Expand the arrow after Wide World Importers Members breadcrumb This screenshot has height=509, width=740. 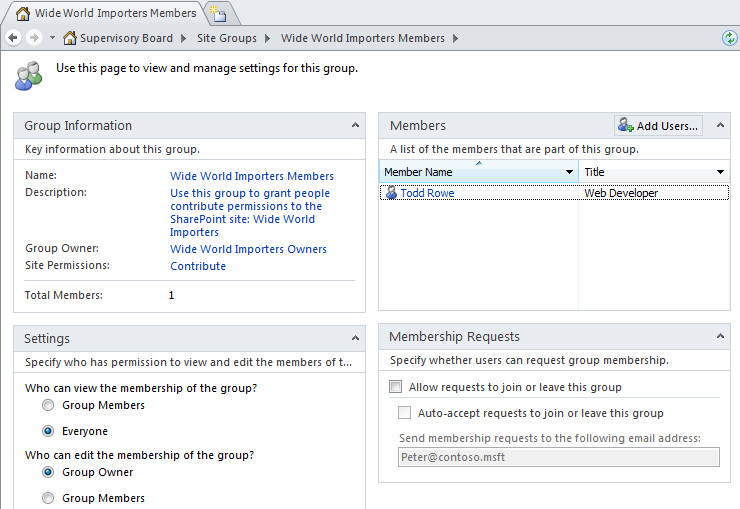tap(455, 38)
